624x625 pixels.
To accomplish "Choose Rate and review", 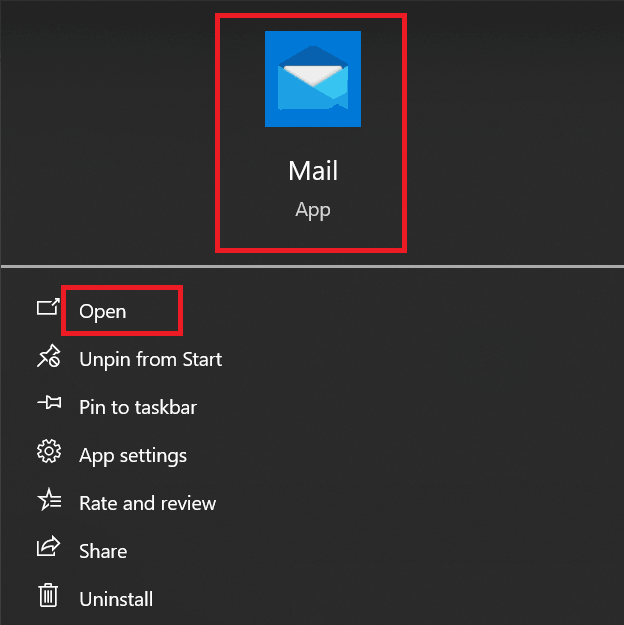I will click(148, 503).
